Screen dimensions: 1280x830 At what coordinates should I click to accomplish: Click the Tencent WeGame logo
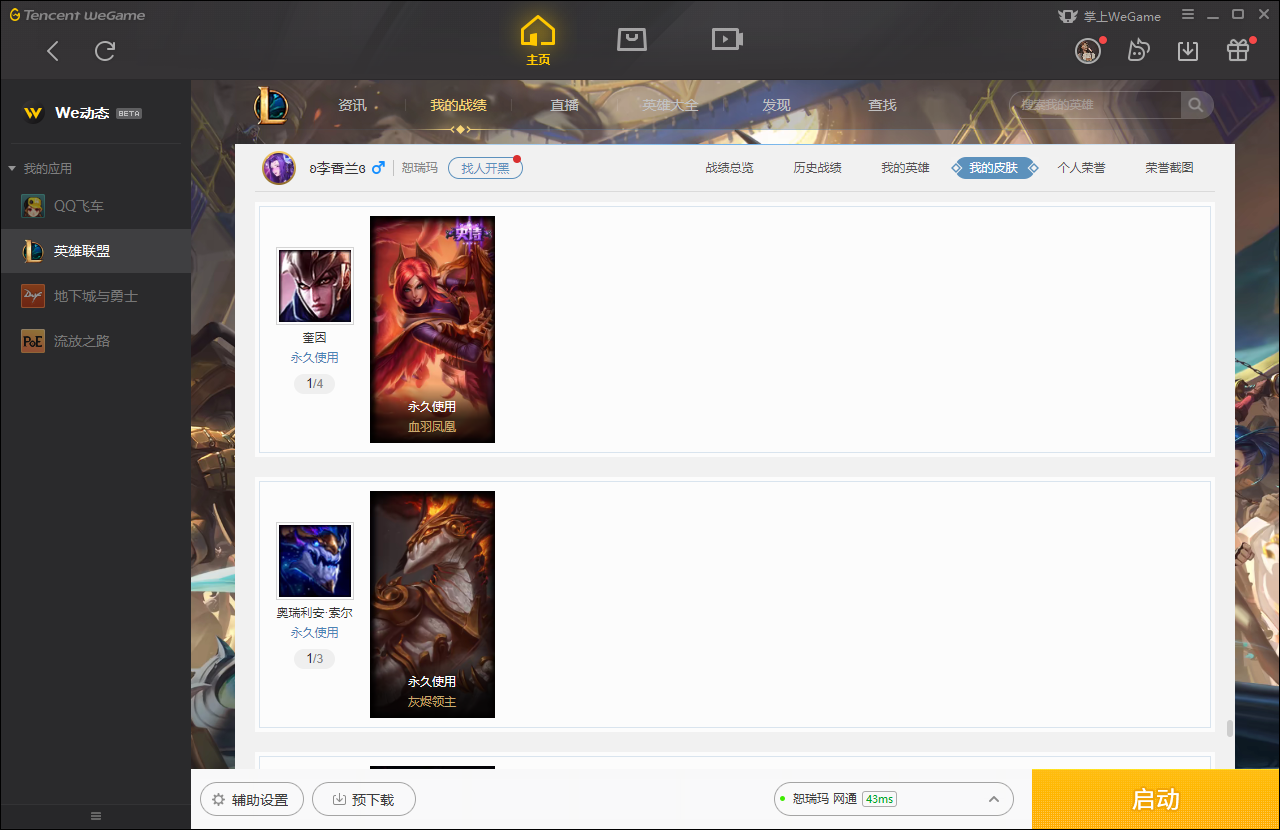click(77, 15)
